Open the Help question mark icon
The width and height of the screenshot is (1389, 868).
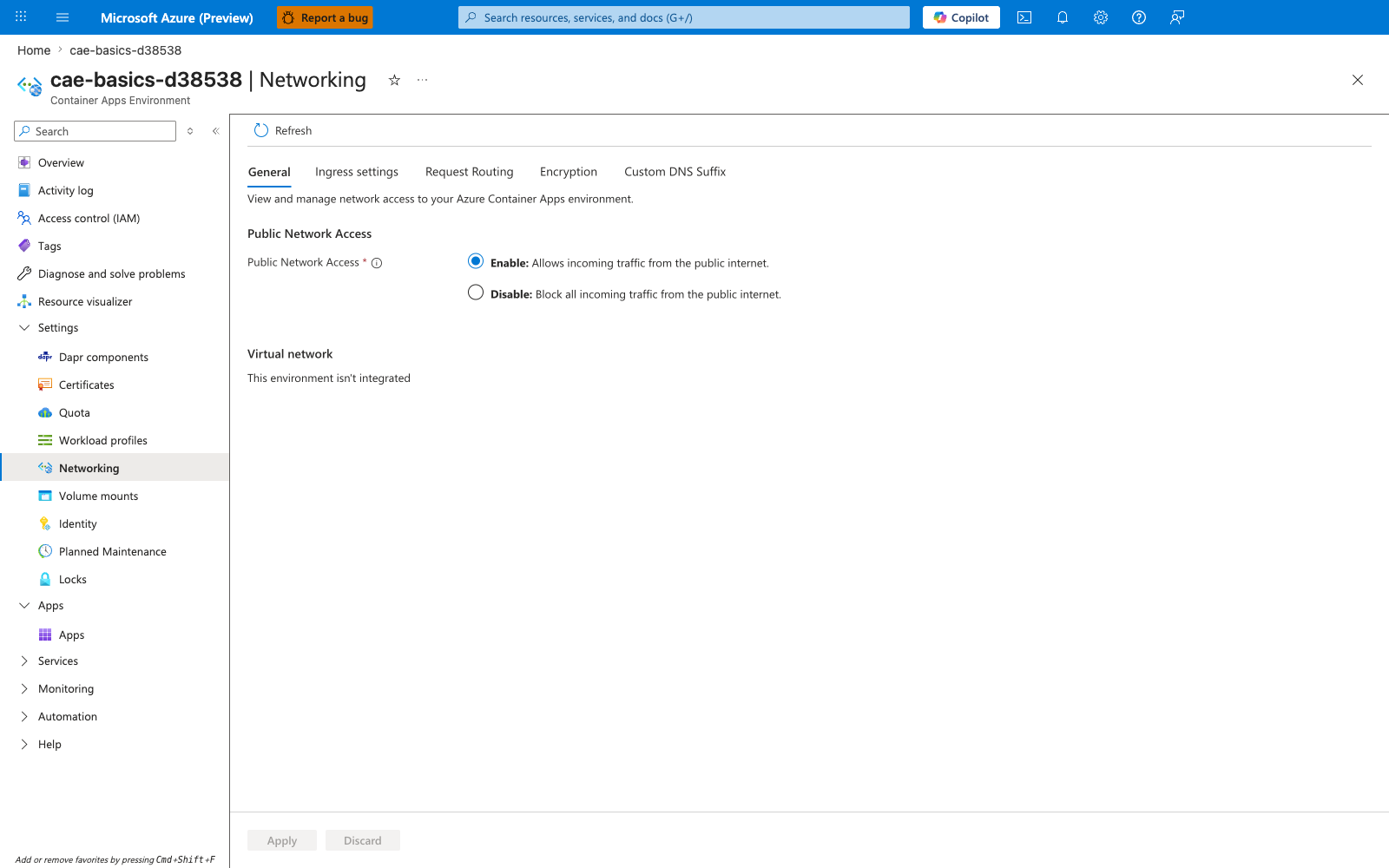click(x=1139, y=17)
